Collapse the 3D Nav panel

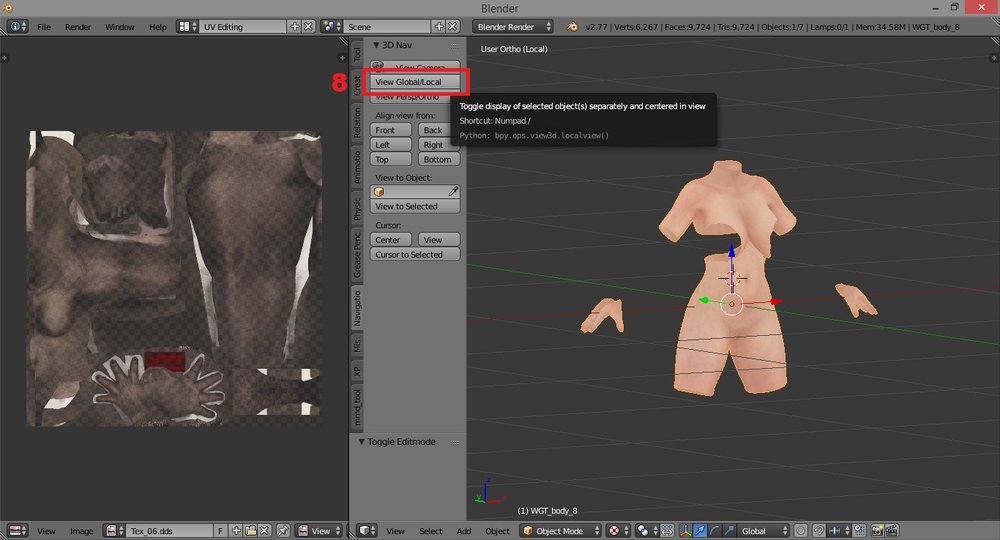[376, 45]
